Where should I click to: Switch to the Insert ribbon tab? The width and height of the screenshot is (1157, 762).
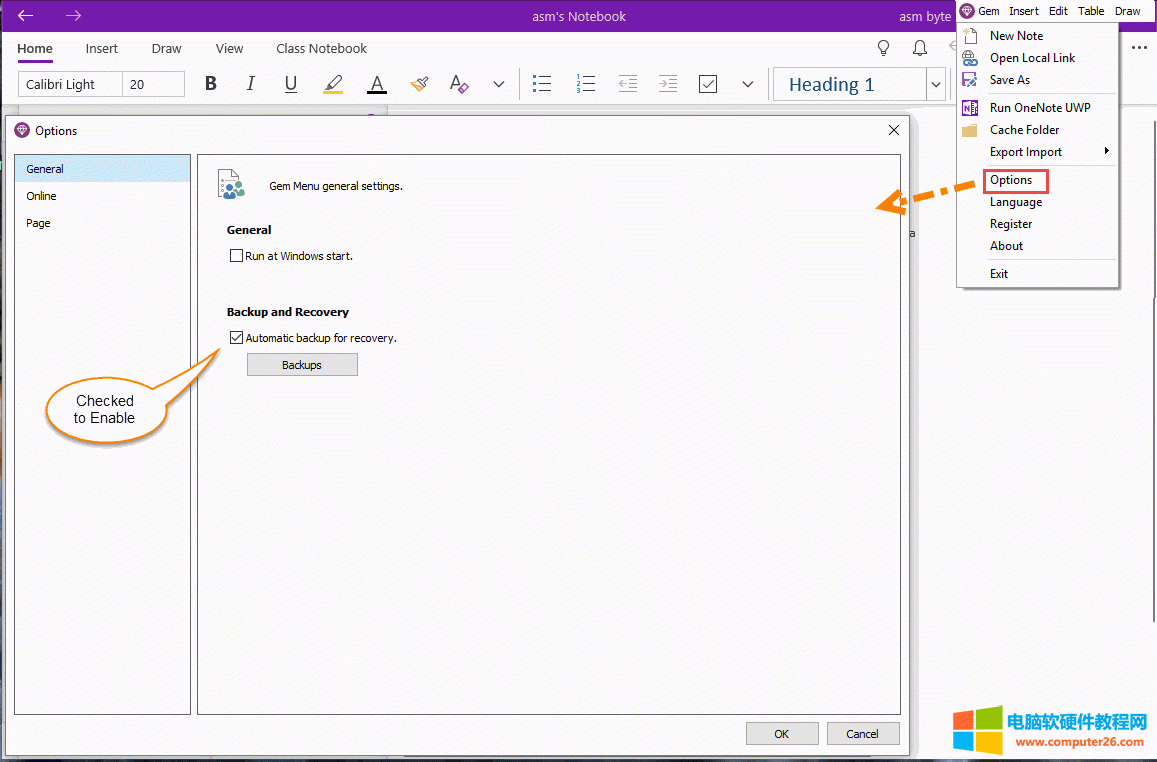[101, 48]
